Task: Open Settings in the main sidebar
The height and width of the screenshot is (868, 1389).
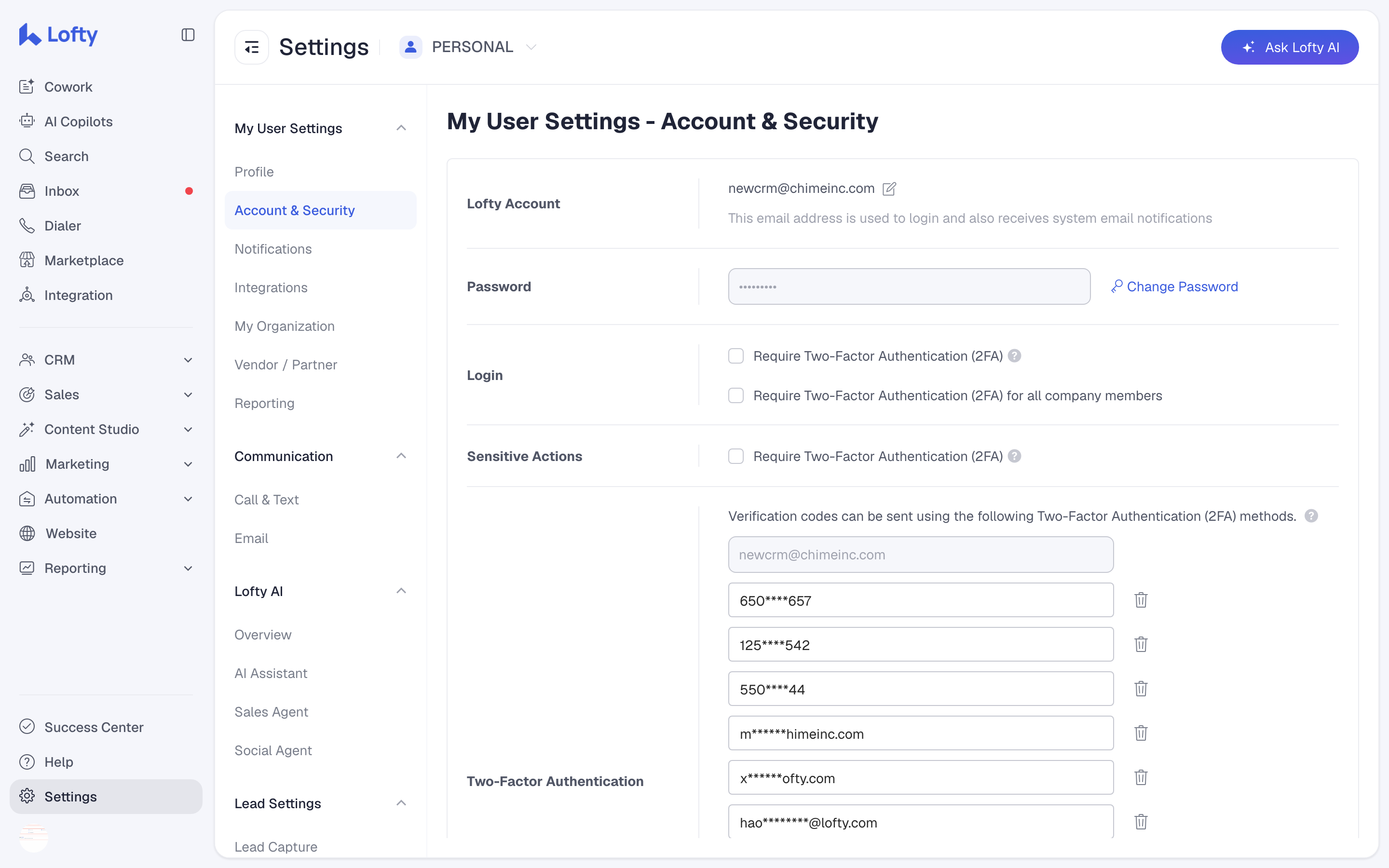Action: [x=106, y=796]
